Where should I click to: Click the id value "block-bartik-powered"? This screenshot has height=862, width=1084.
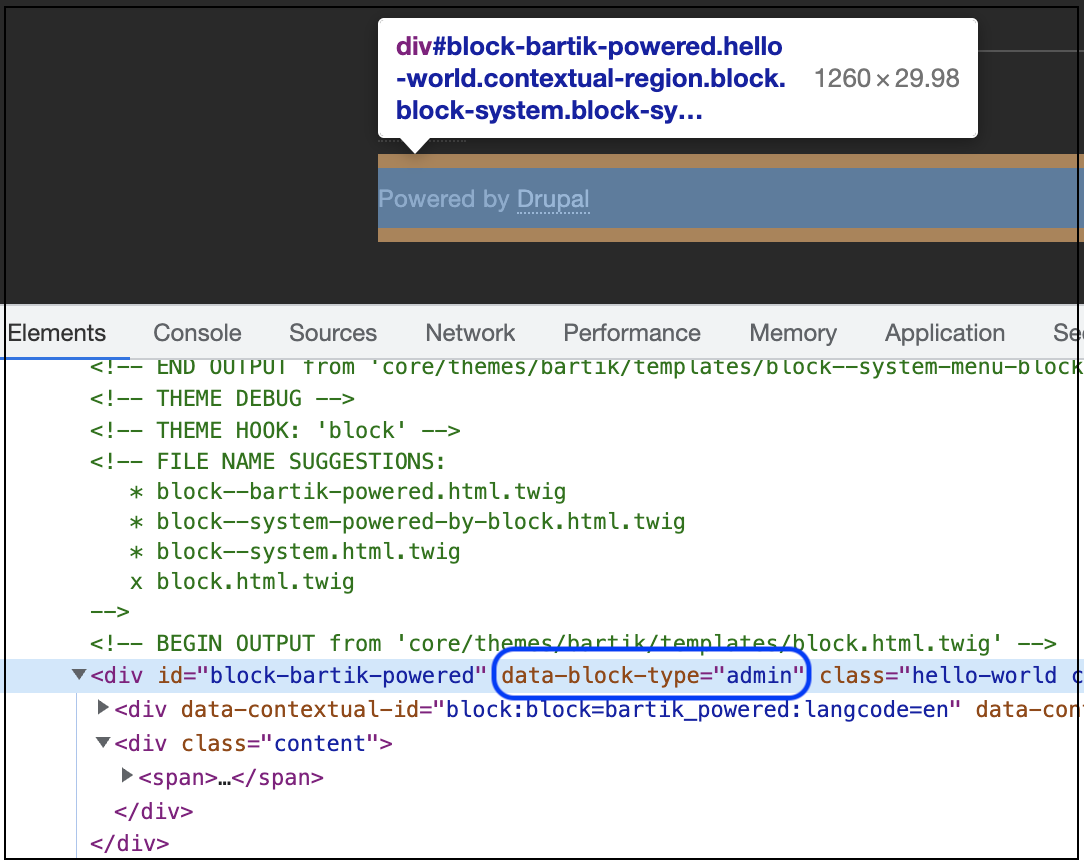point(340,676)
